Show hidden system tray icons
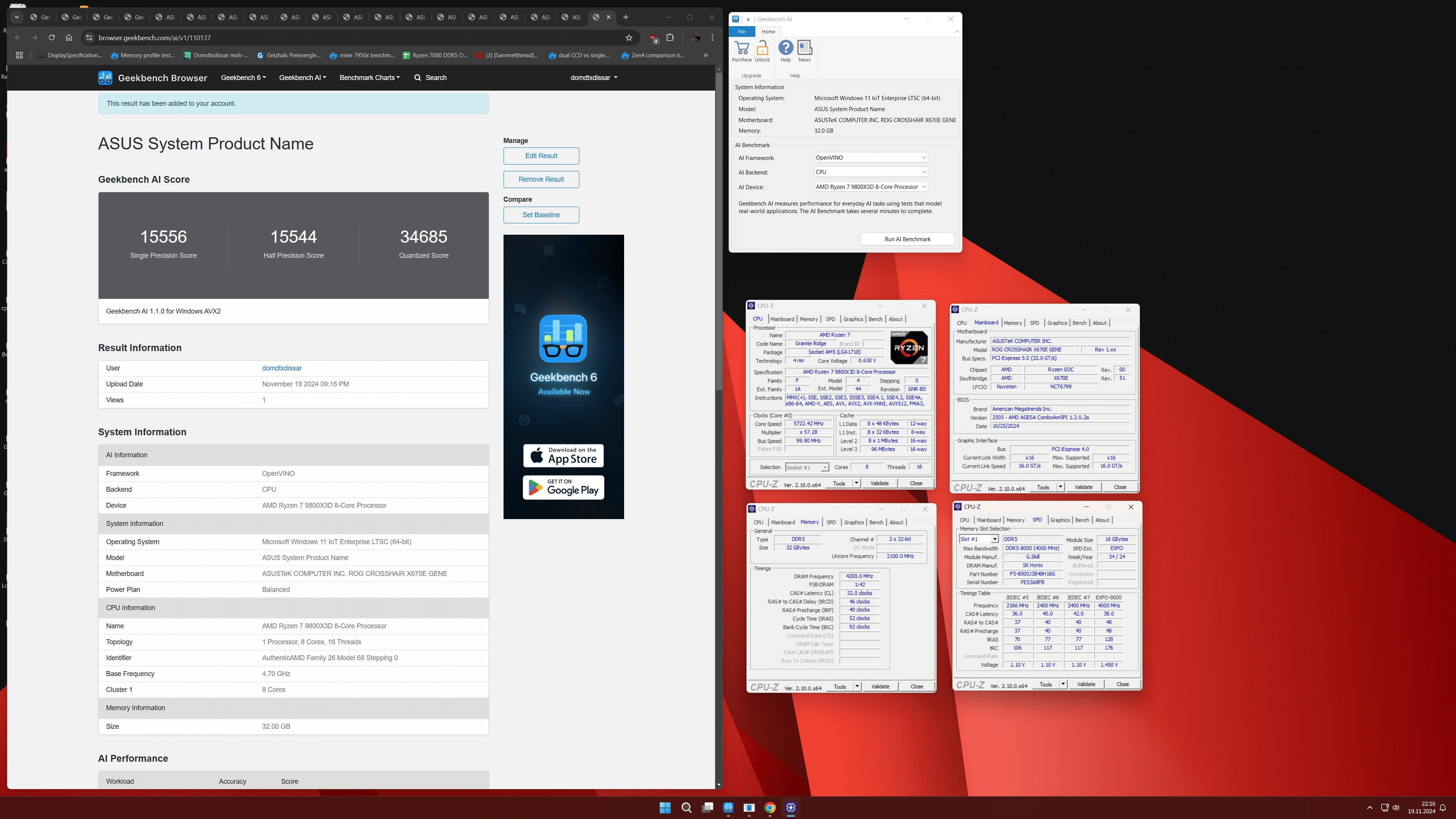This screenshot has height=819, width=1456. click(x=1370, y=808)
